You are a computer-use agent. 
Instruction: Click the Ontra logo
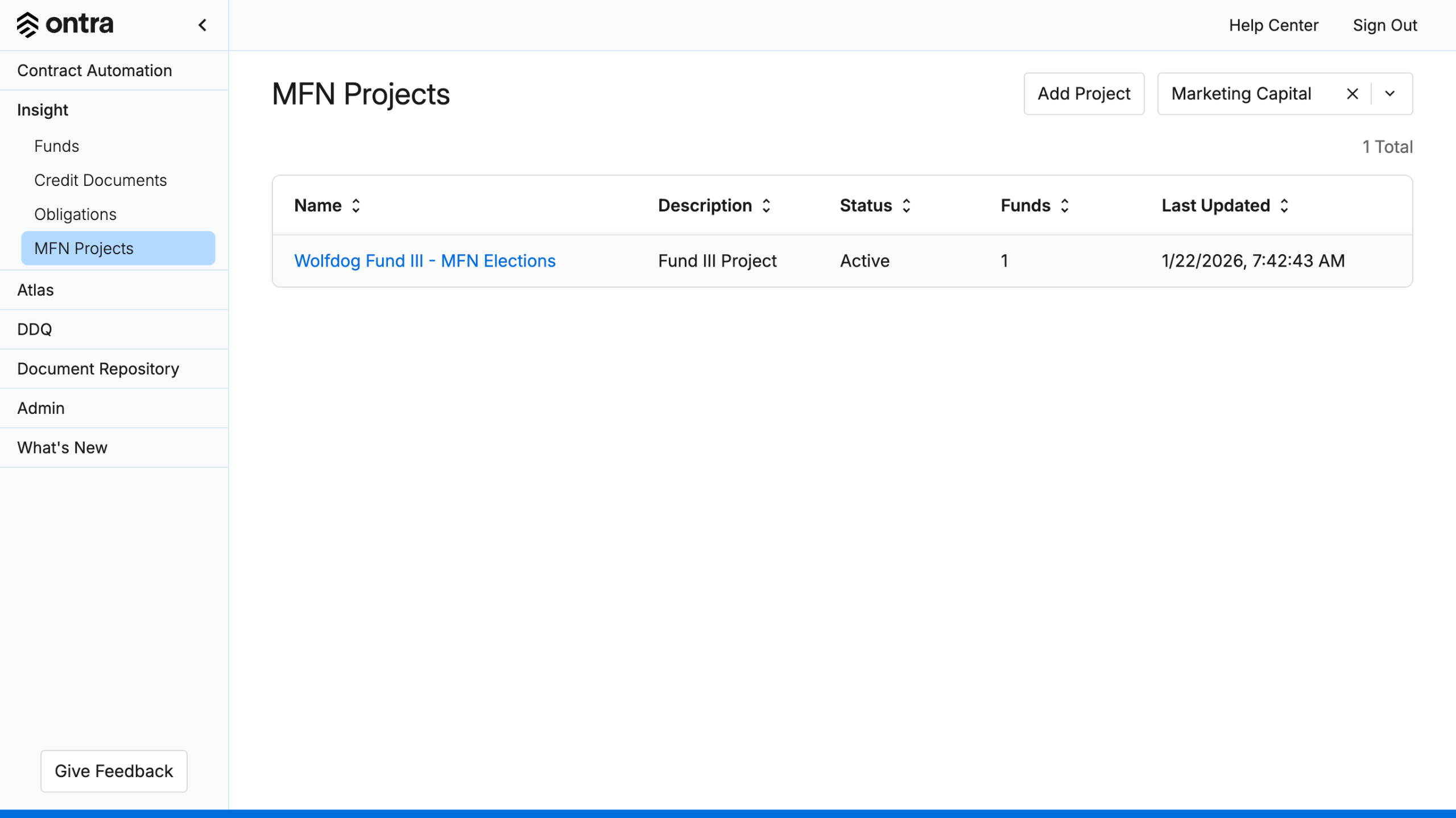[65, 24]
